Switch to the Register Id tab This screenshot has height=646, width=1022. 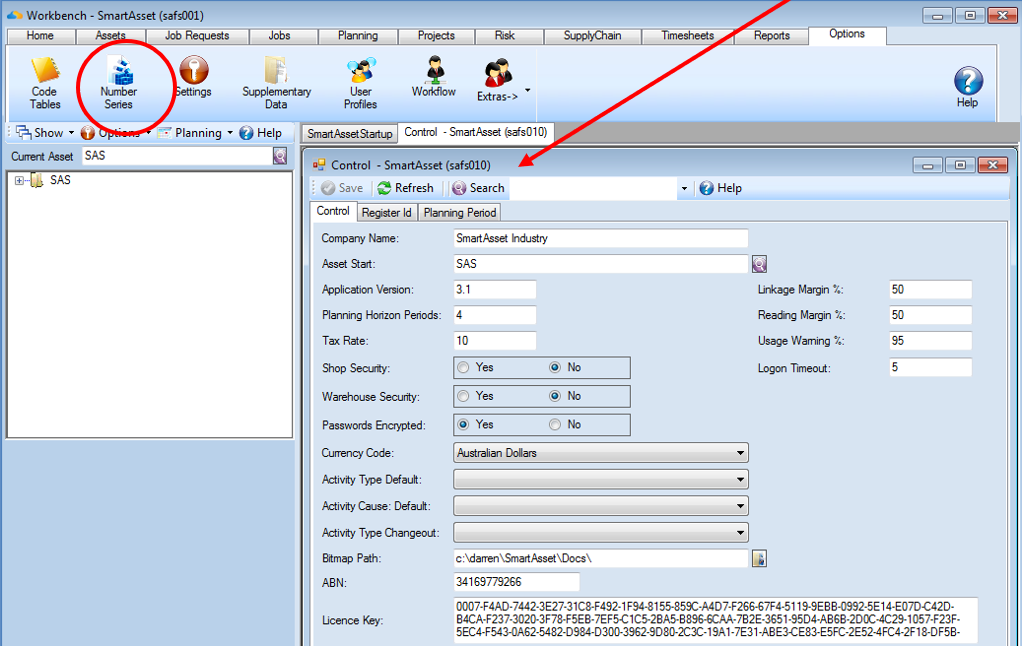coord(387,213)
